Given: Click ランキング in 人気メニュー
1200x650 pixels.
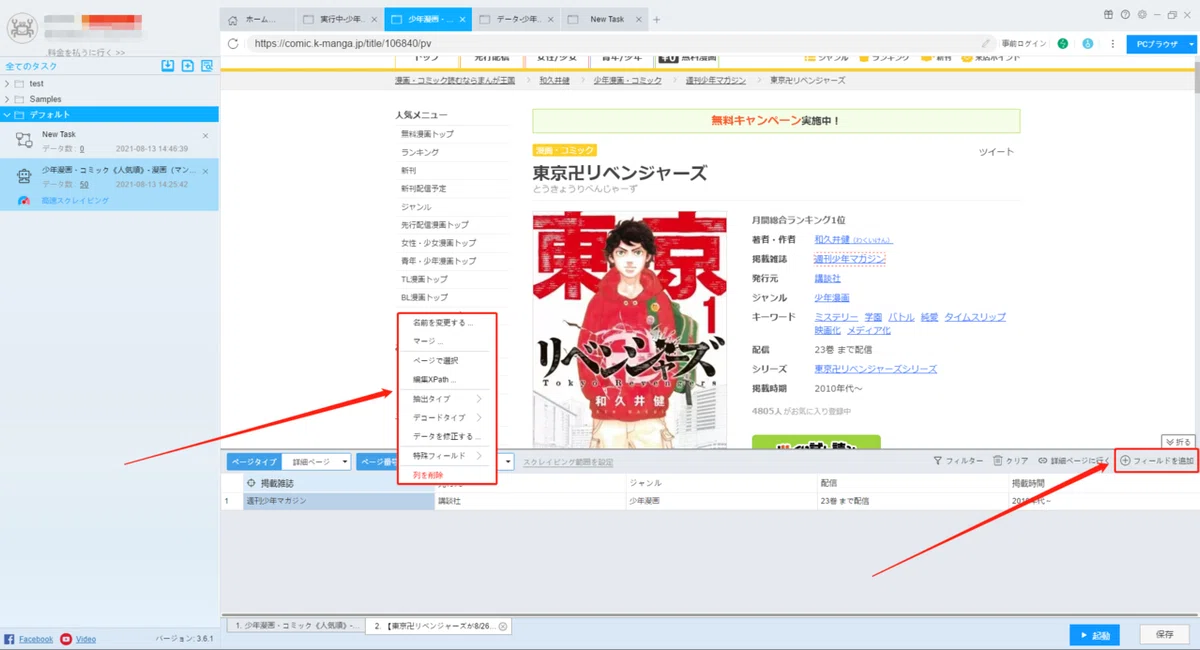Looking at the screenshot, I should pyautogui.click(x=420, y=153).
